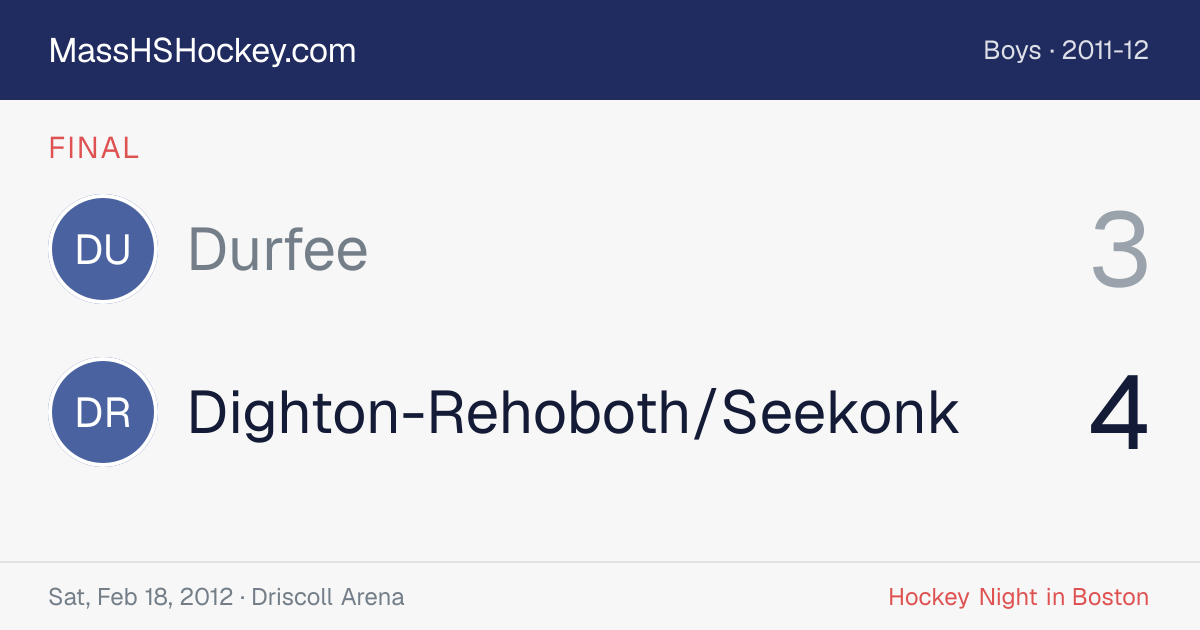Click the winning score of 4
The height and width of the screenshot is (630, 1200).
click(x=1119, y=413)
